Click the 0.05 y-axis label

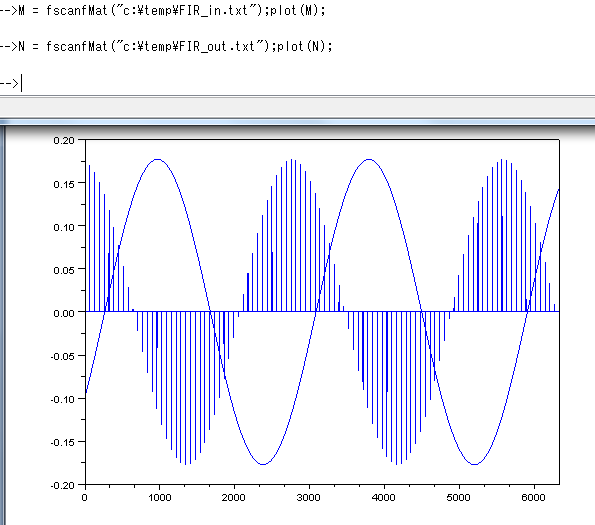[x=64, y=270]
